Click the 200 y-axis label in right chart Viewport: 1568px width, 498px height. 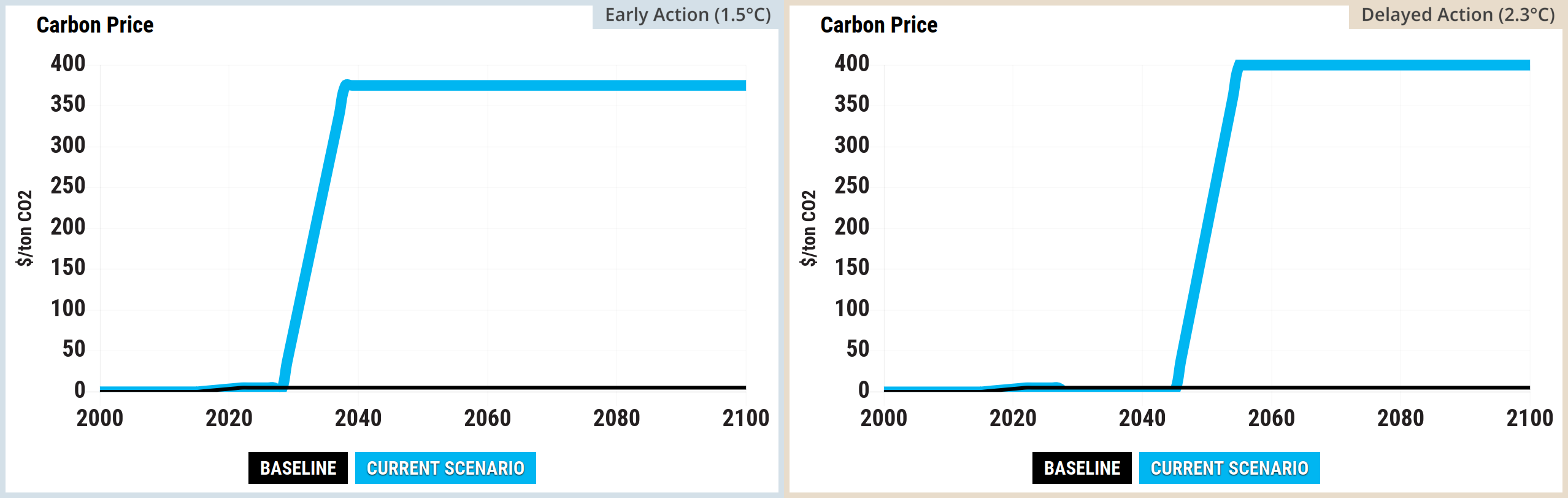pos(852,227)
